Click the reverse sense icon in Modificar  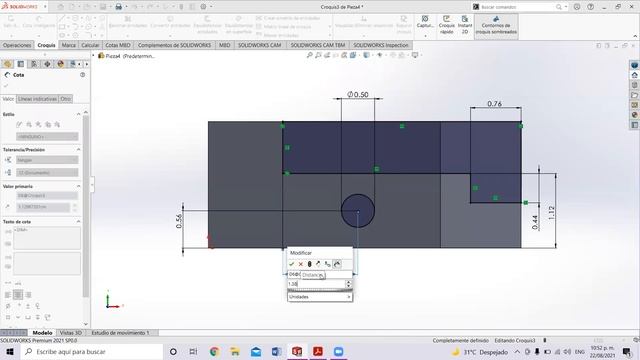[x=318, y=264]
